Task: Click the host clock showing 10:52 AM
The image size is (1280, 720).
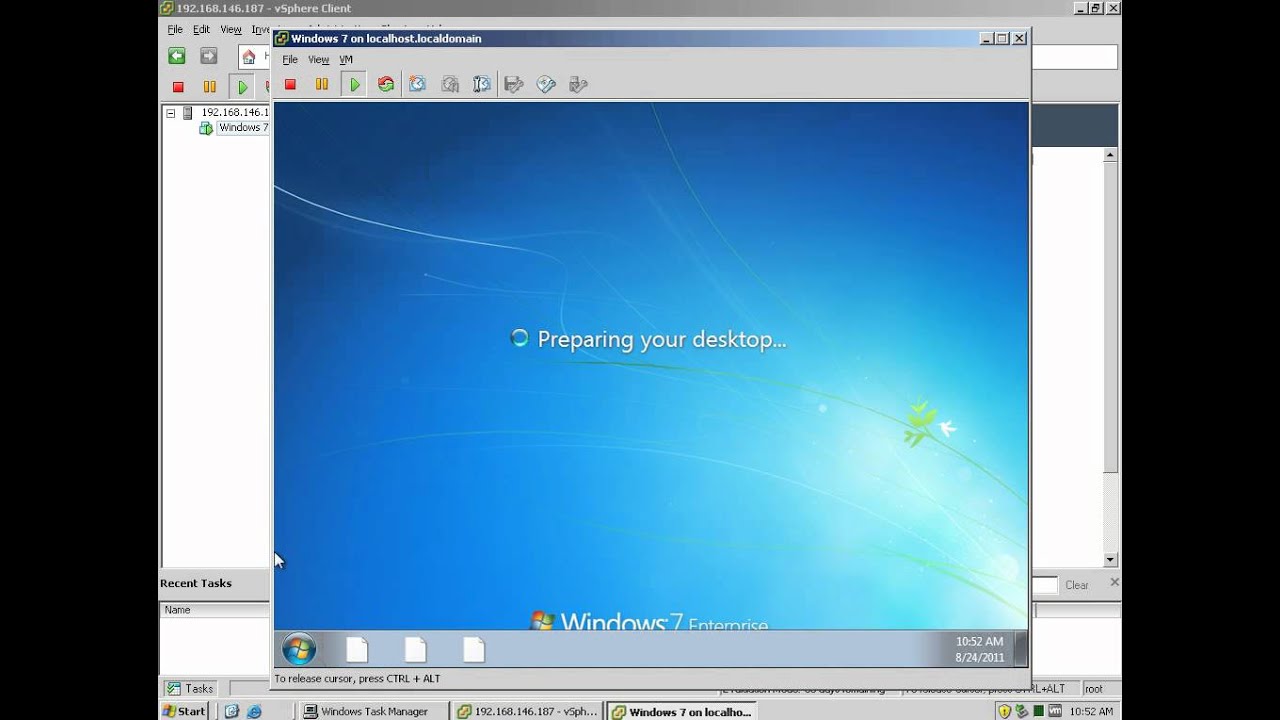Action: point(1091,712)
